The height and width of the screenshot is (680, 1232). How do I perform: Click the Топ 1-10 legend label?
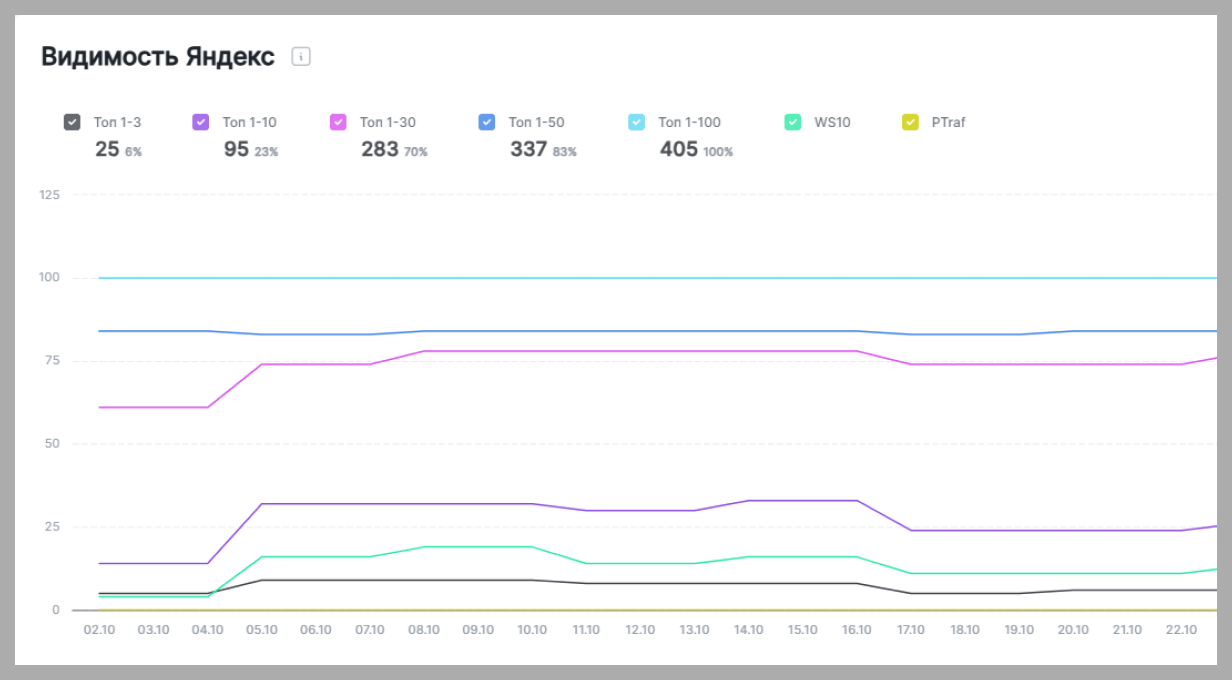(x=249, y=122)
